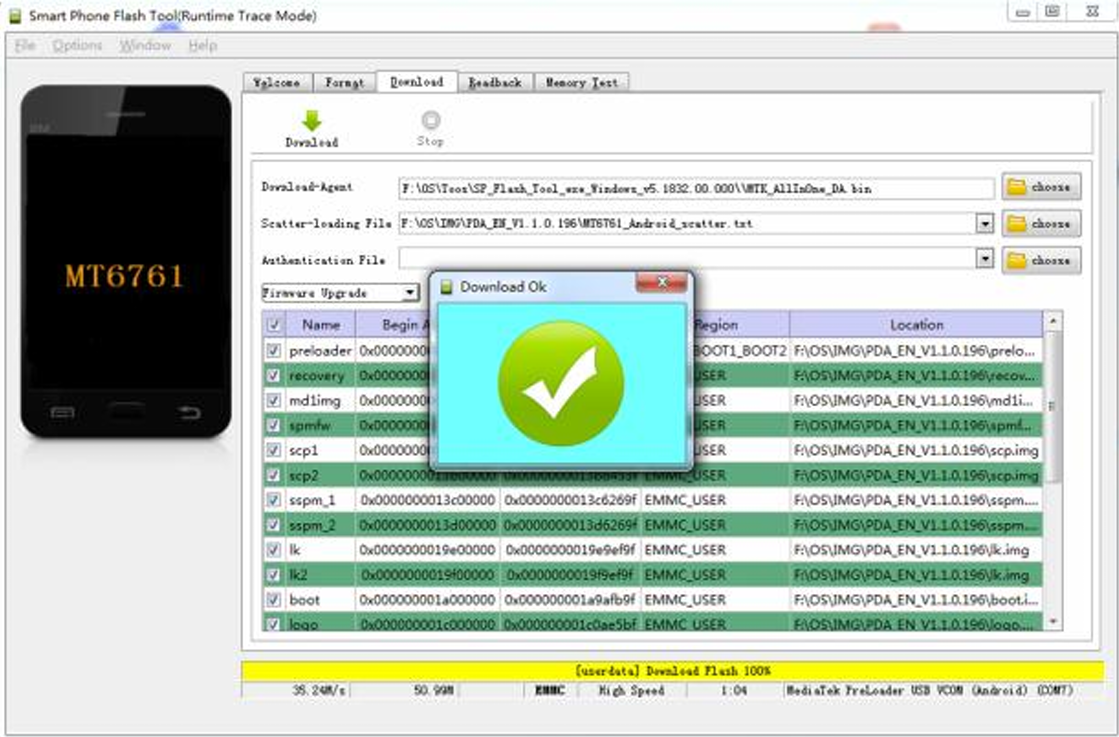Click the lk2 location cell ending lk.img

tap(916, 575)
